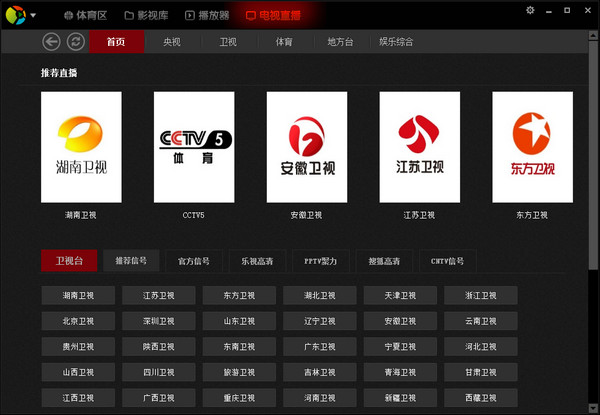The image size is (600, 415).
Task: Switch to the 影视库 video library
Action: click(x=147, y=15)
